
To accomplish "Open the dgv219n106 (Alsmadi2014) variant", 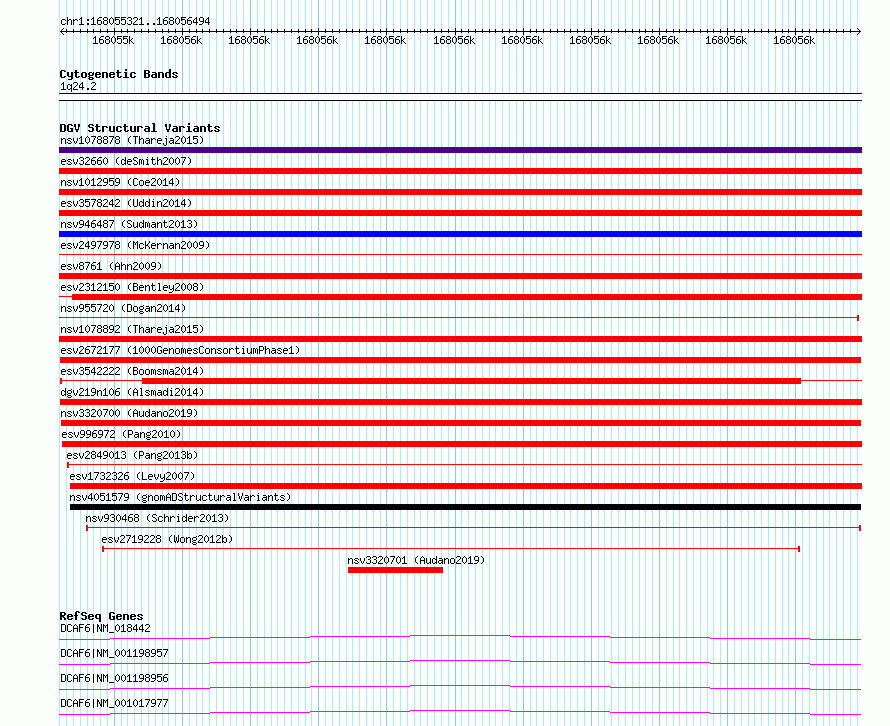I will (132, 392).
